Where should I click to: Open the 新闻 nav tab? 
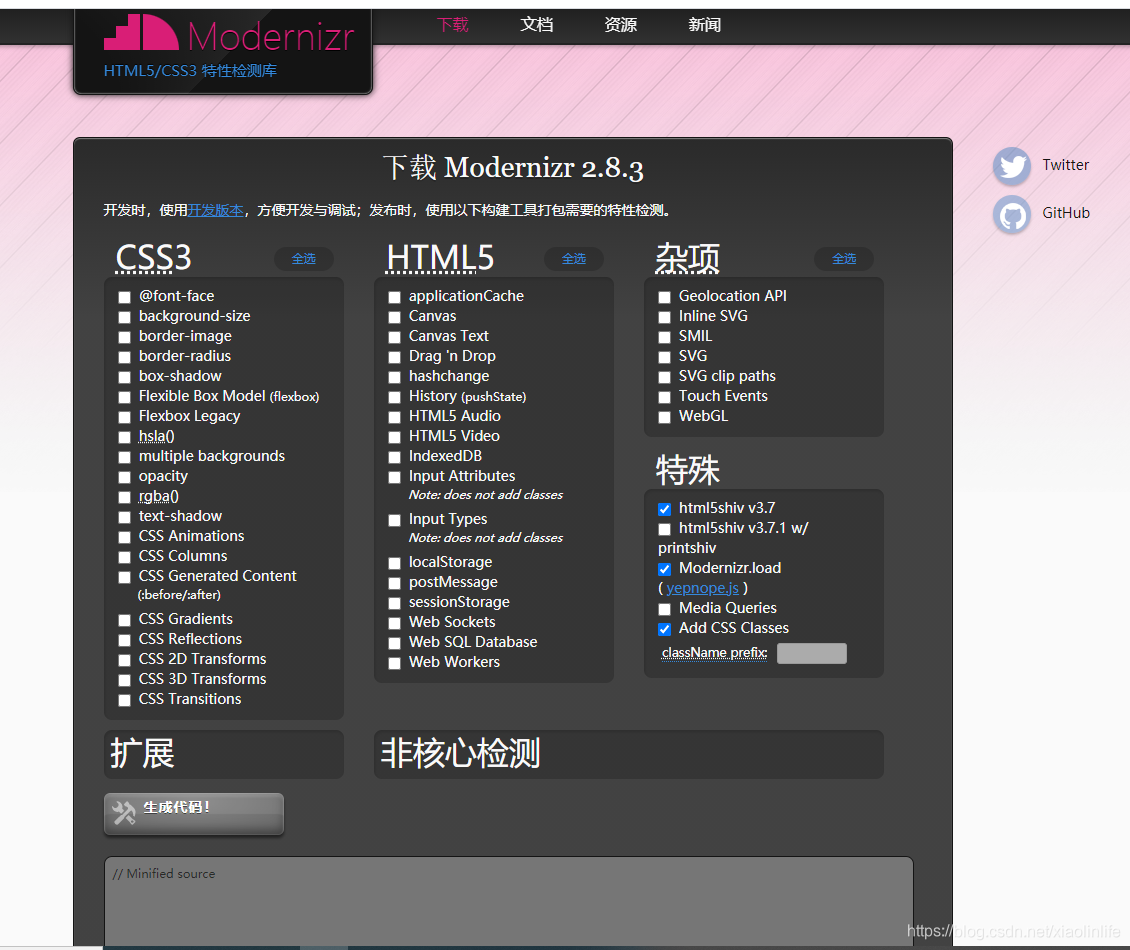tap(704, 25)
